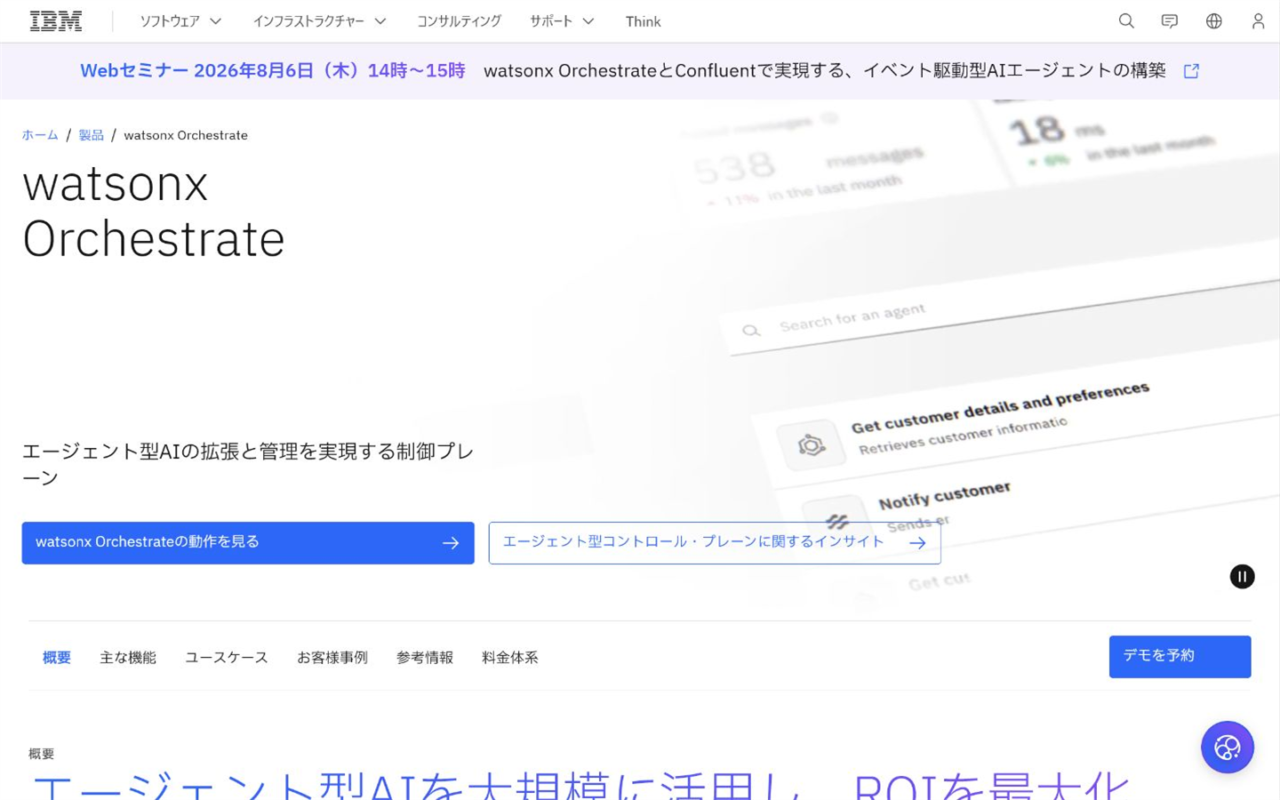Image resolution: width=1280 pixels, height=800 pixels.
Task: Pause the hero animation
Action: (1242, 576)
